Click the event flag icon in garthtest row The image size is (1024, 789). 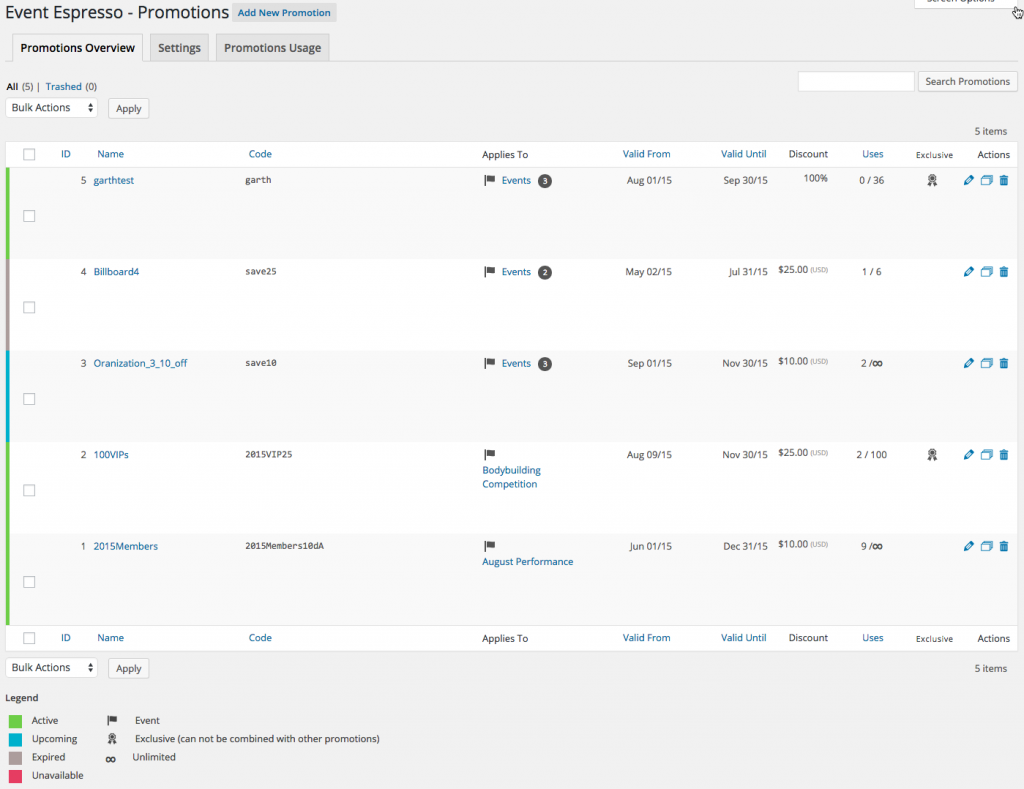click(489, 180)
